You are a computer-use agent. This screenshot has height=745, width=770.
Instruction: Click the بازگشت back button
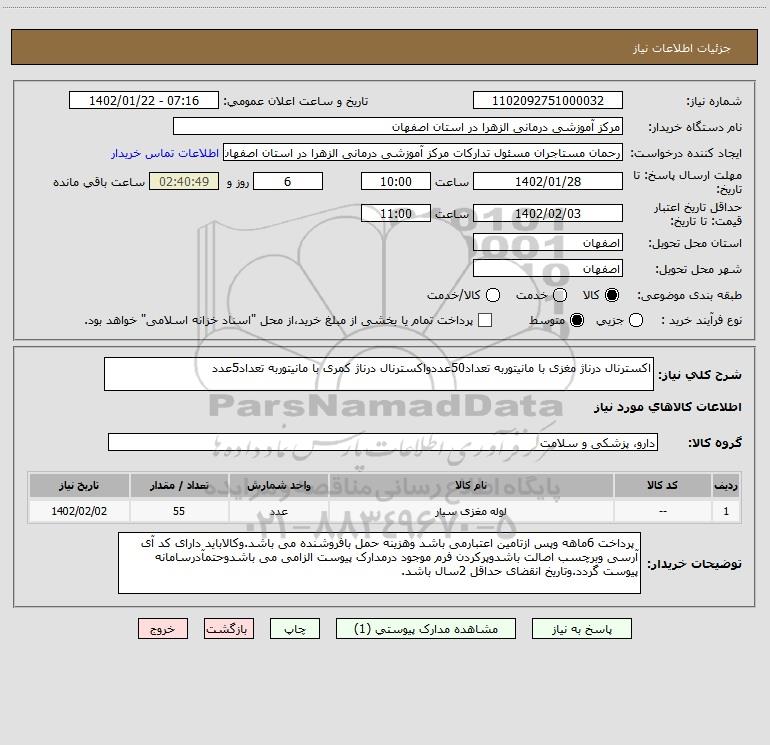(x=229, y=629)
